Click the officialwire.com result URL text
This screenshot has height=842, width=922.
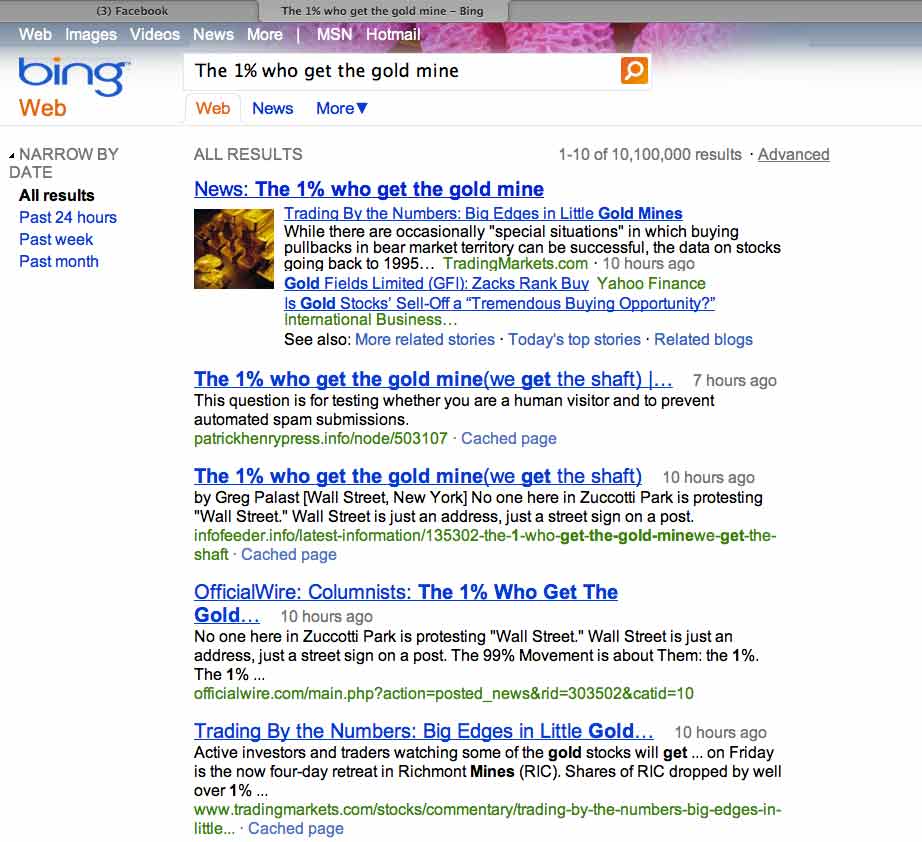click(443, 693)
